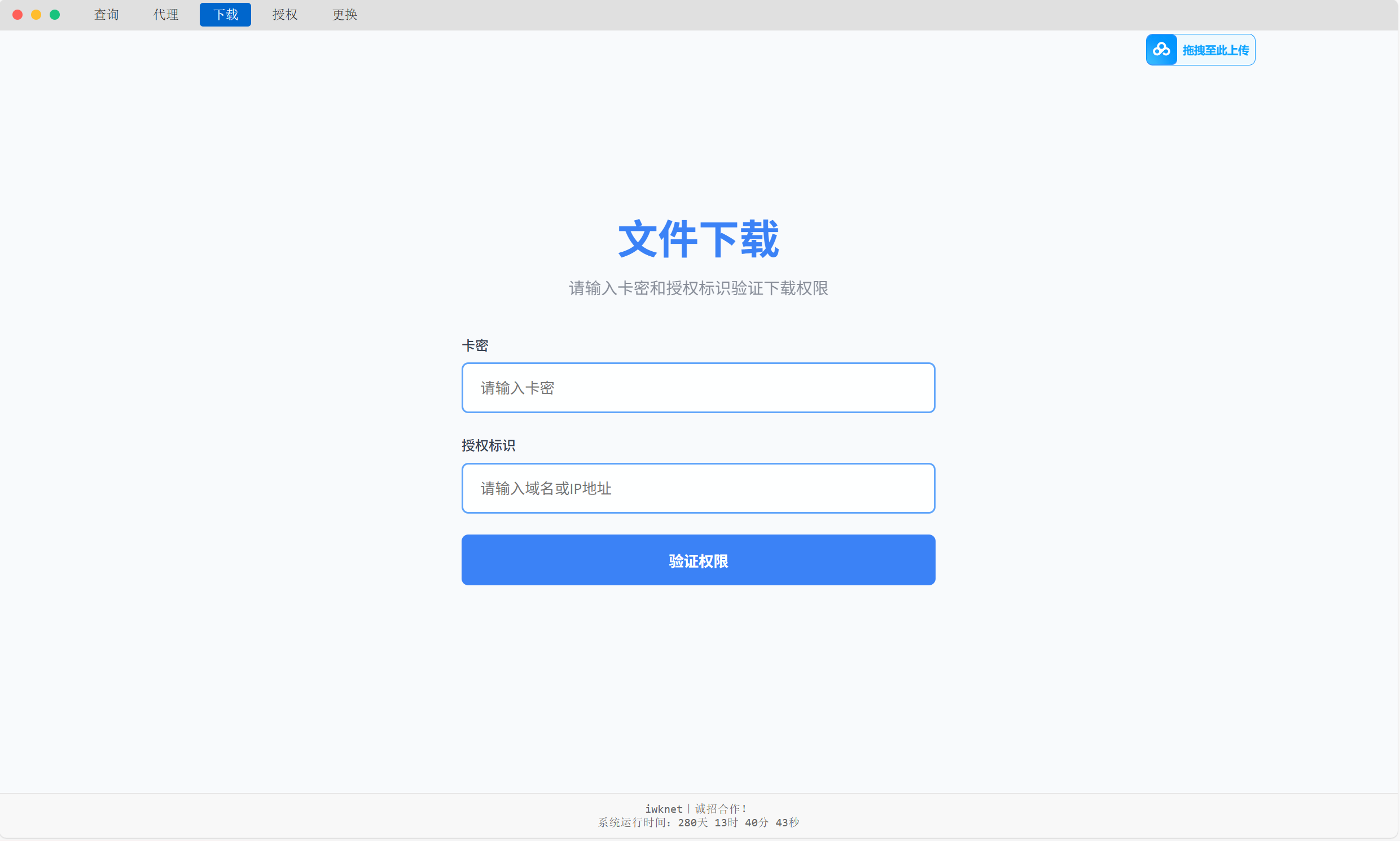Click the 拖拽至此上传 upload label
The image size is (1400, 841).
coord(1215,50)
